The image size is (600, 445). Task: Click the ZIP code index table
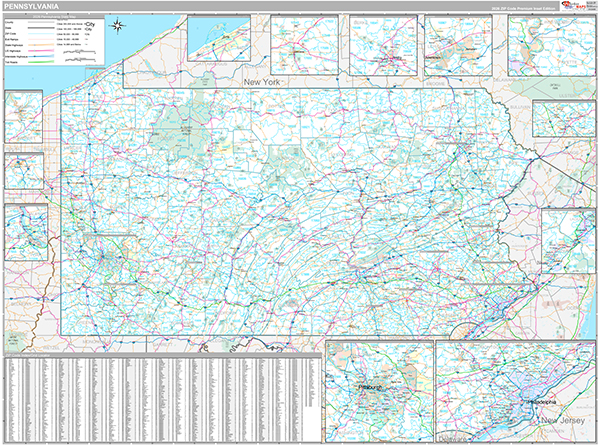(x=163, y=399)
